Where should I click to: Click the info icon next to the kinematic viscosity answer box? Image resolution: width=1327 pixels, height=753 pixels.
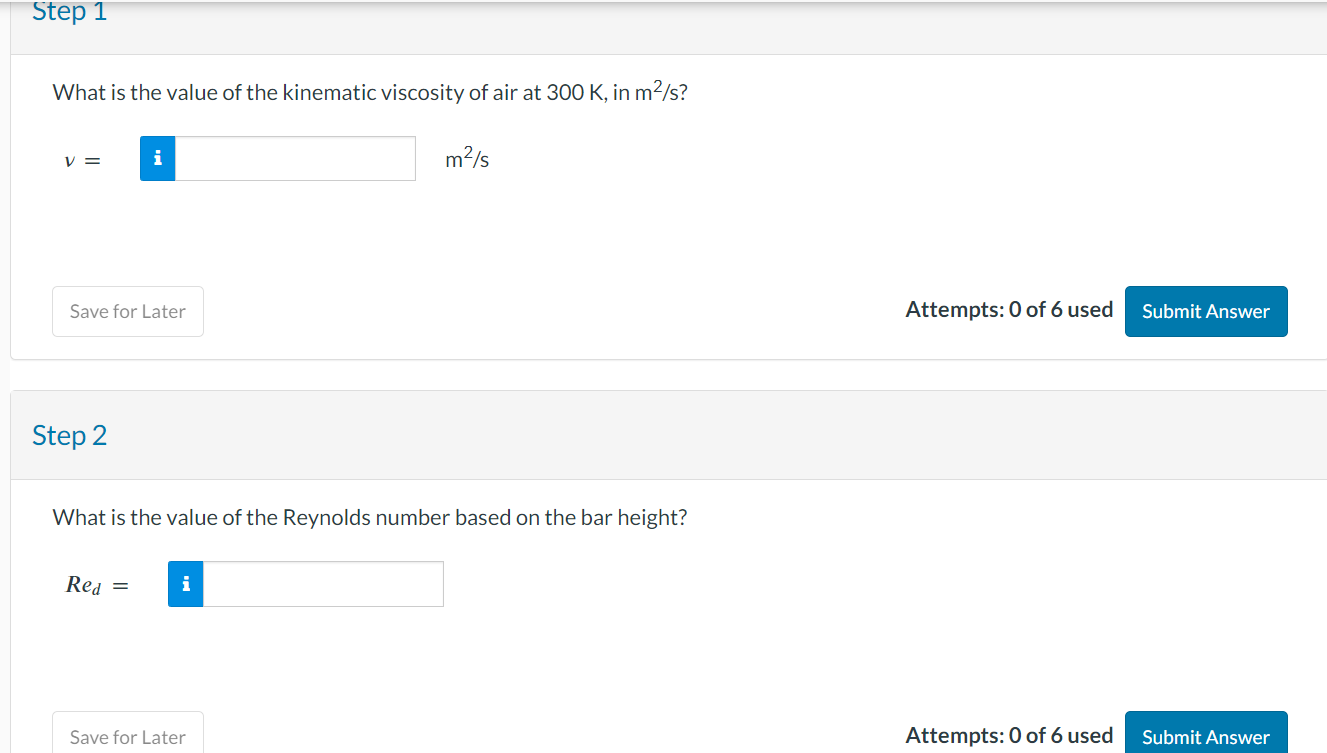(x=157, y=158)
